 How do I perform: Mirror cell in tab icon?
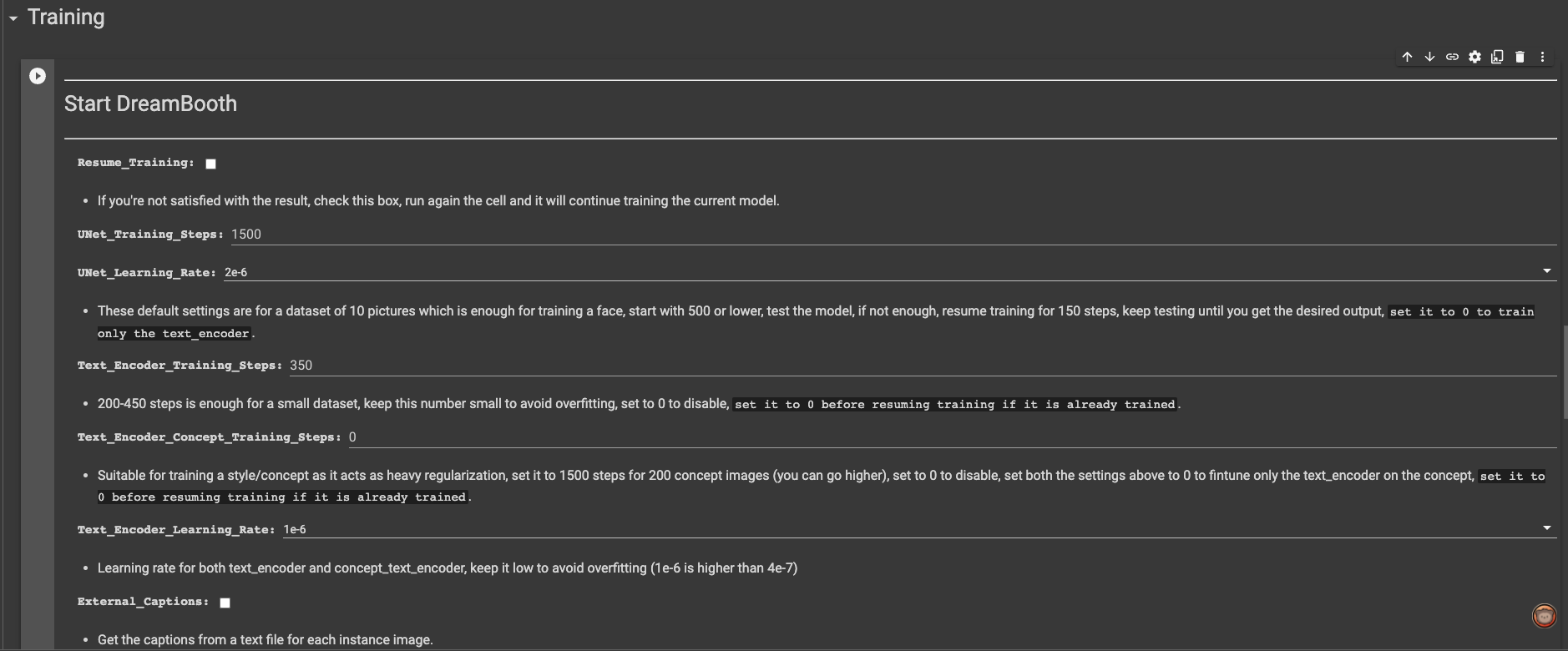[1497, 57]
